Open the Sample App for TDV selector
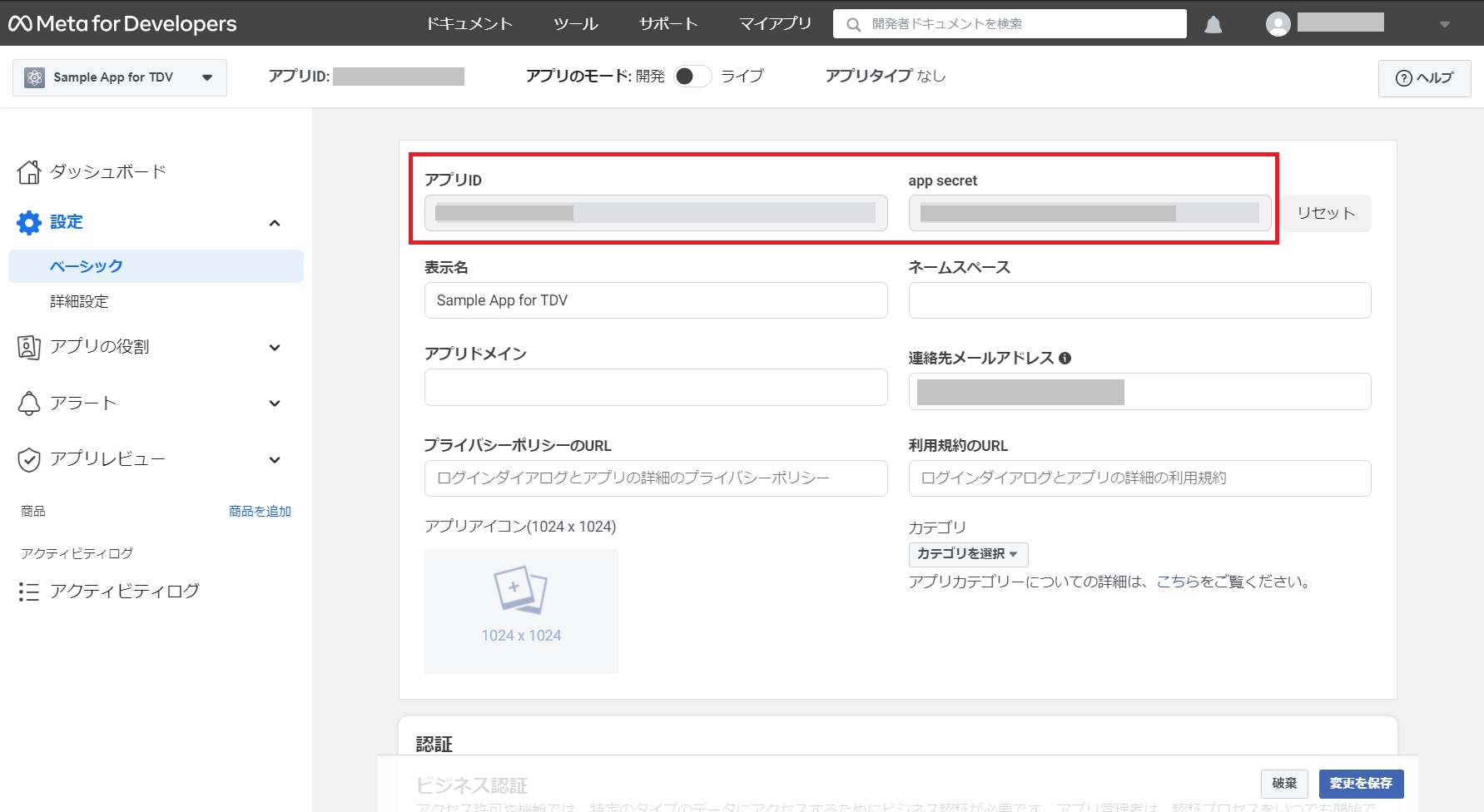 pyautogui.click(x=120, y=77)
